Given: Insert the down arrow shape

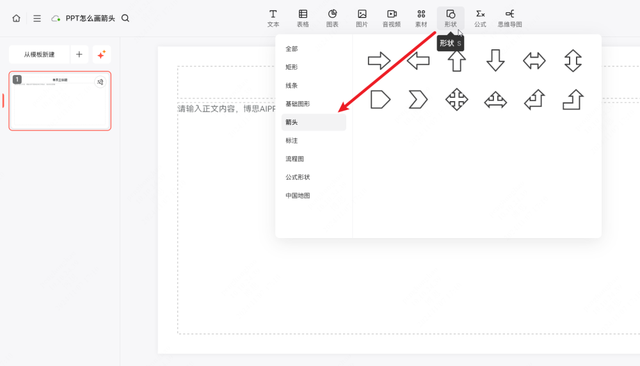Looking at the screenshot, I should [496, 60].
